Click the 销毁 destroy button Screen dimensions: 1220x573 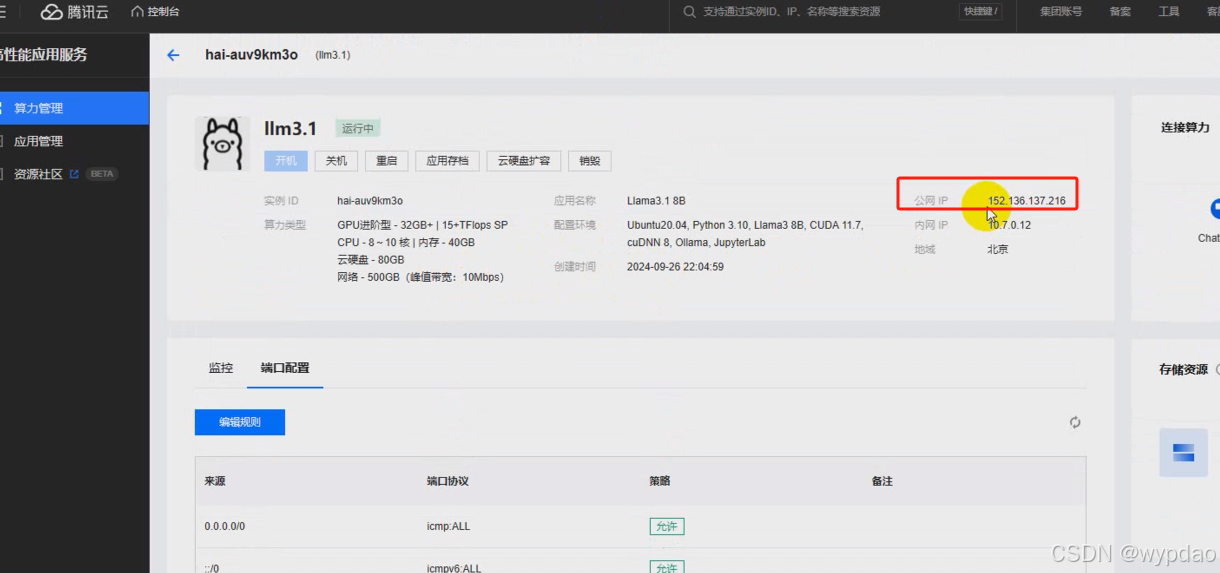(590, 161)
